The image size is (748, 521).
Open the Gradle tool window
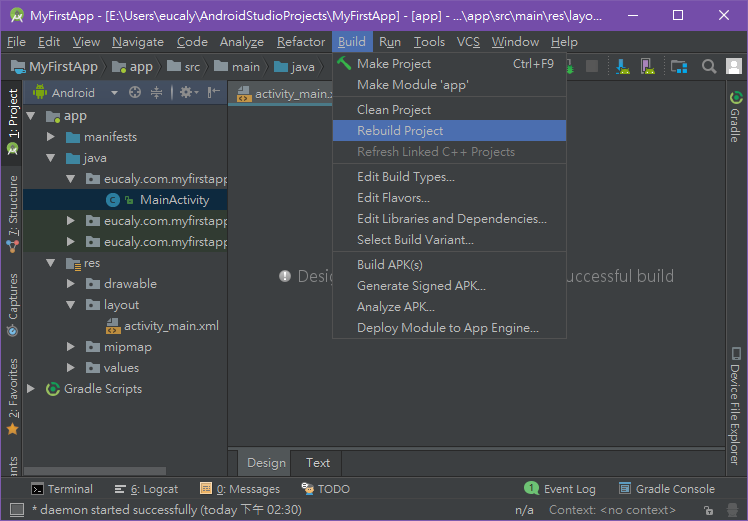(736, 116)
